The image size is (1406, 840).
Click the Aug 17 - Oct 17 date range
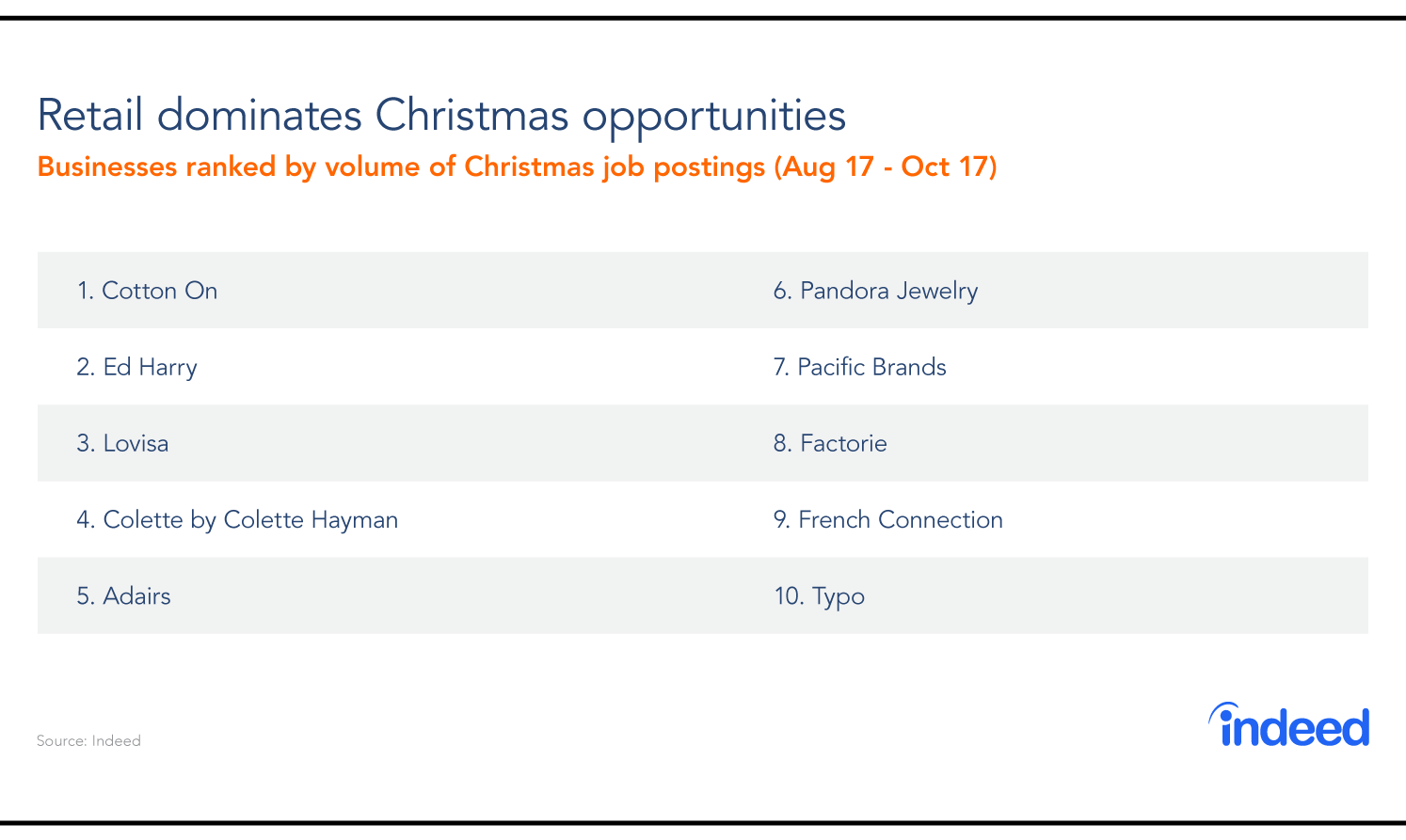(885, 166)
